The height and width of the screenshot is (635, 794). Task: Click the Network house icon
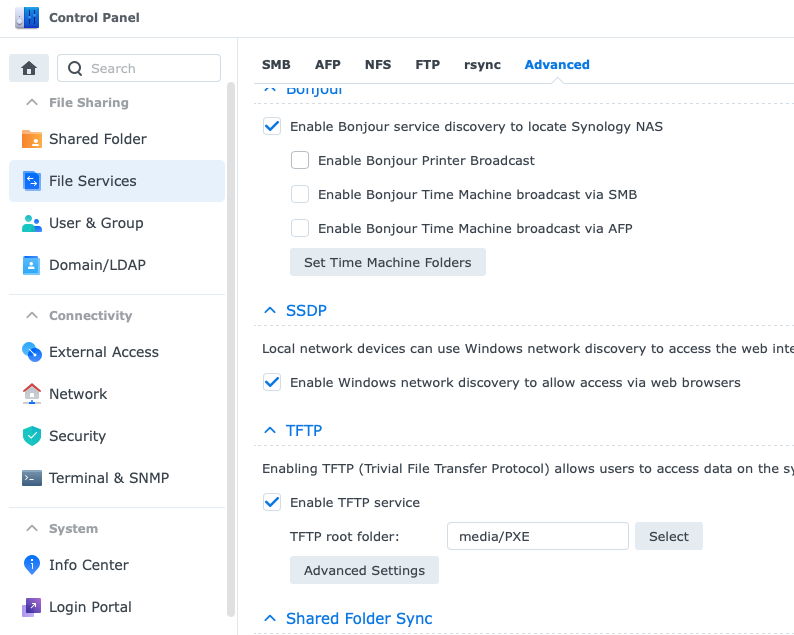pyautogui.click(x=32, y=394)
